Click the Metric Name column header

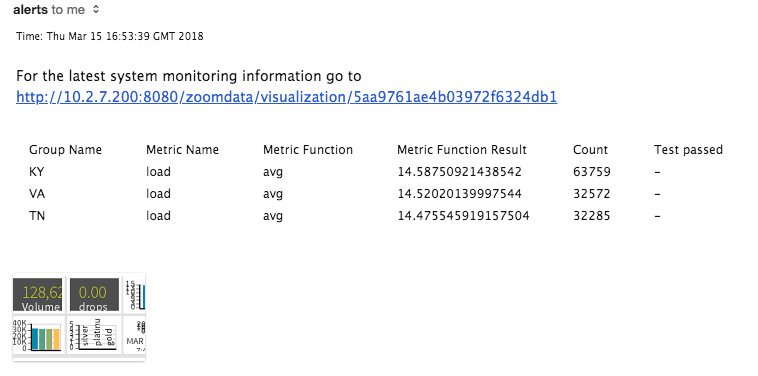pyautogui.click(x=182, y=150)
